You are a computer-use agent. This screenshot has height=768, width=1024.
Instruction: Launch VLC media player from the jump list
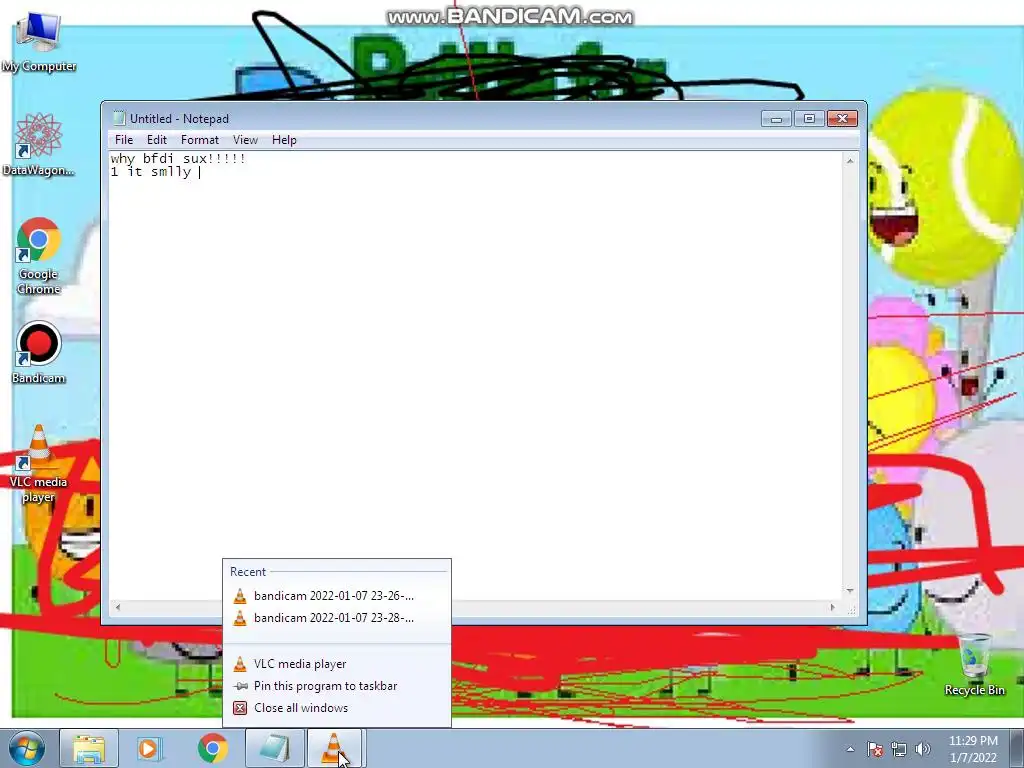(336, 664)
